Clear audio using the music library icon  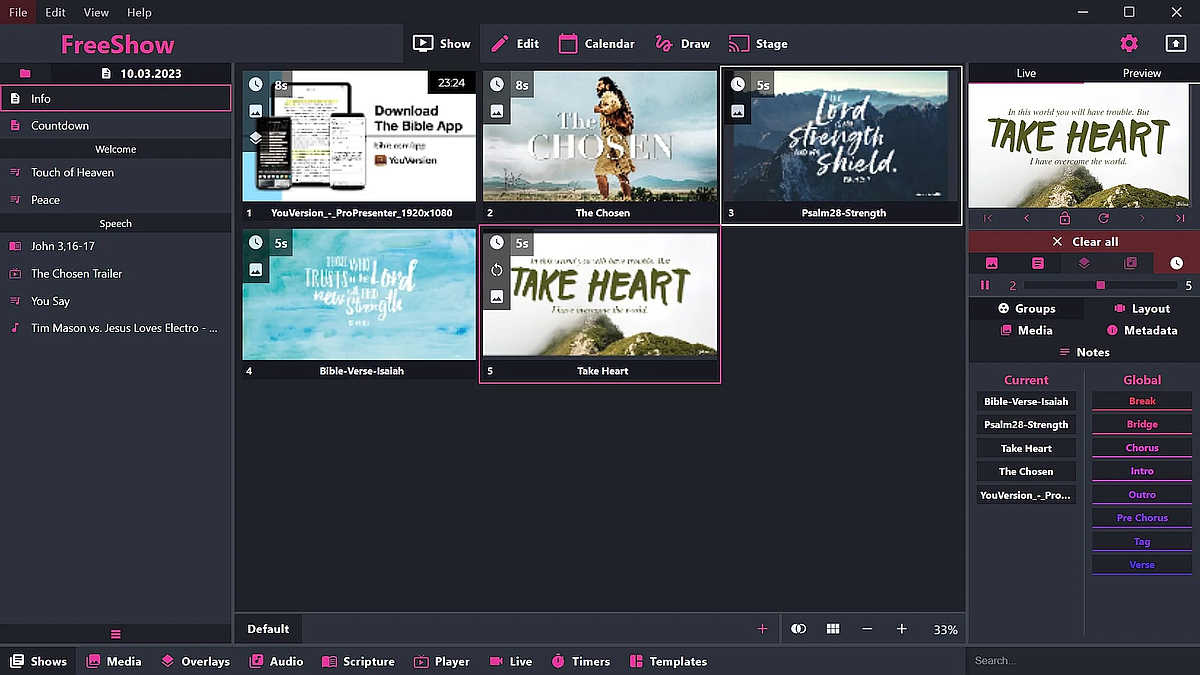coord(1130,263)
